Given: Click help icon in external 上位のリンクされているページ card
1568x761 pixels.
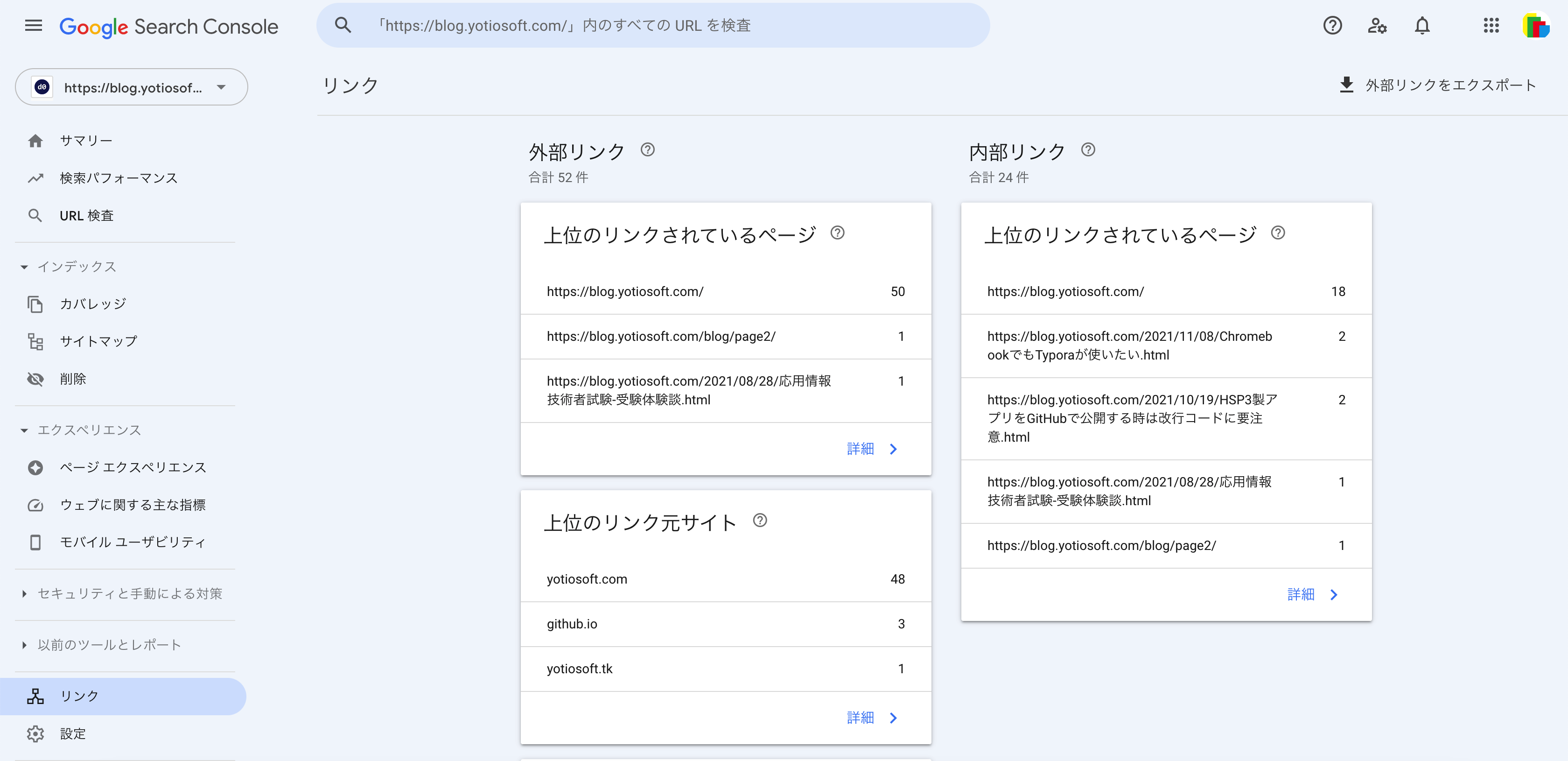Looking at the screenshot, I should (x=837, y=233).
